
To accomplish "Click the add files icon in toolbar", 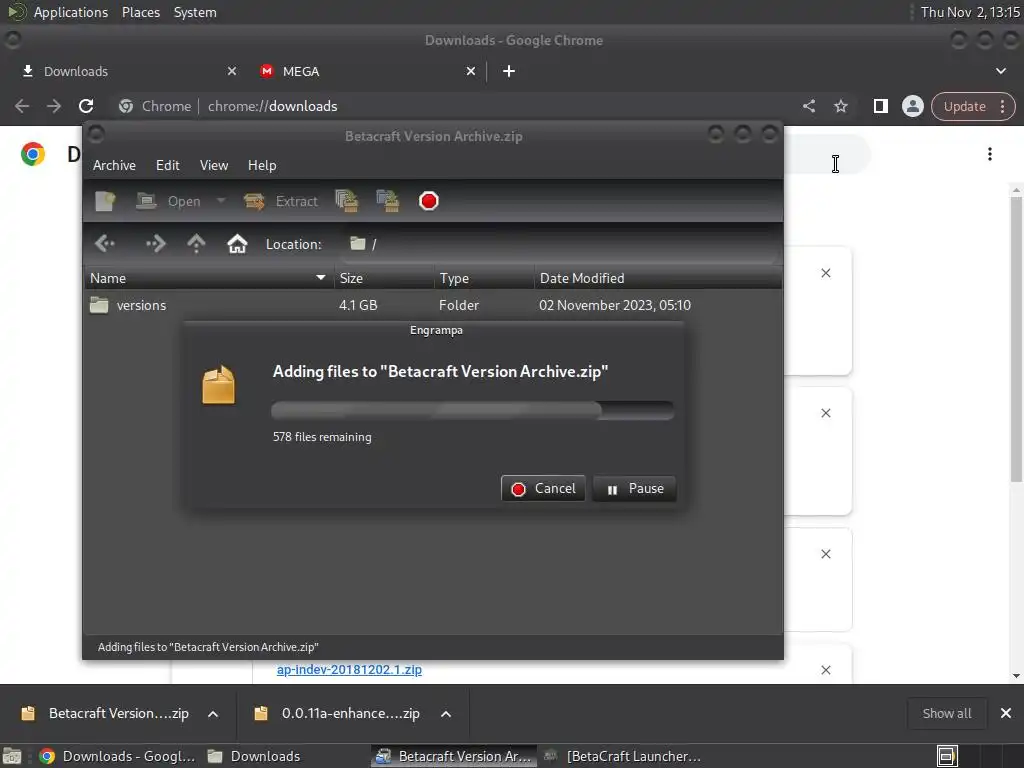I will pyautogui.click(x=346, y=200).
